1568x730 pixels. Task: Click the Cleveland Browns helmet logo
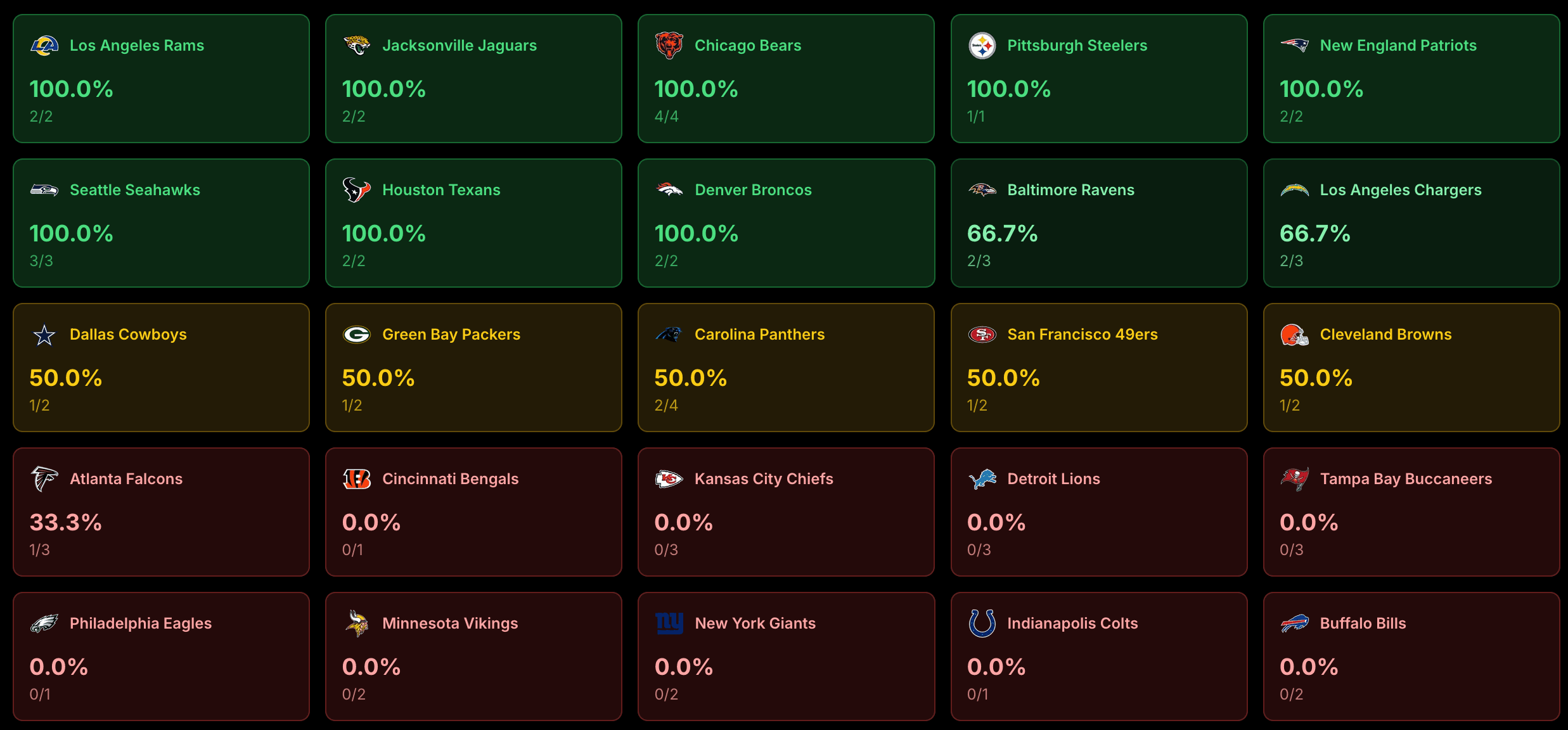pyautogui.click(x=1294, y=335)
